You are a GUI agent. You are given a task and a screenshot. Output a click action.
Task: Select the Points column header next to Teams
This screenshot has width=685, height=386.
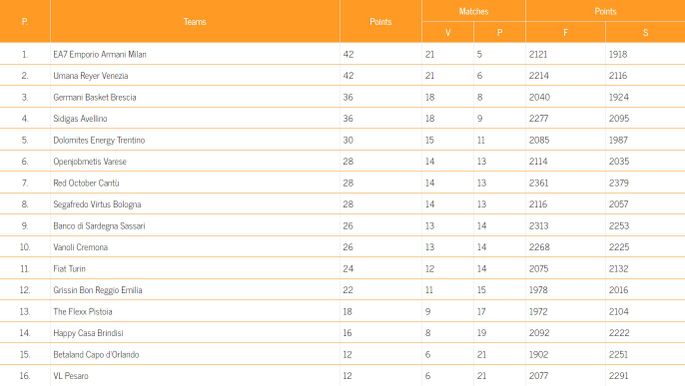pos(381,21)
